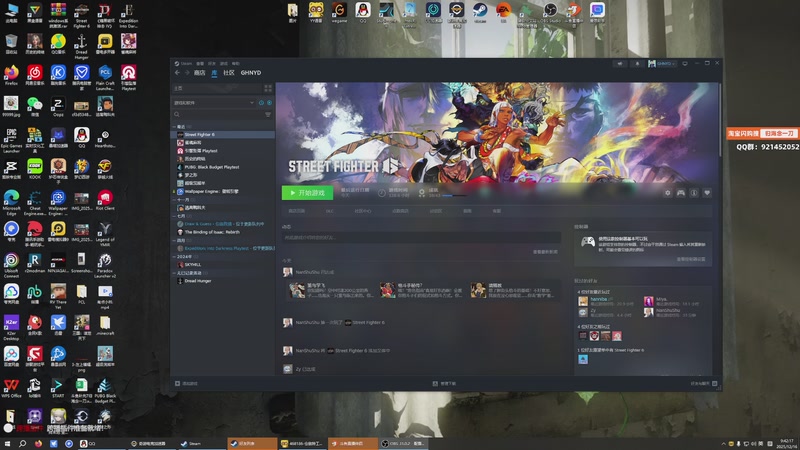Viewport: 800px width, 450px height.
Task: Open the GHNYD profile tab
Action: pyautogui.click(x=251, y=73)
